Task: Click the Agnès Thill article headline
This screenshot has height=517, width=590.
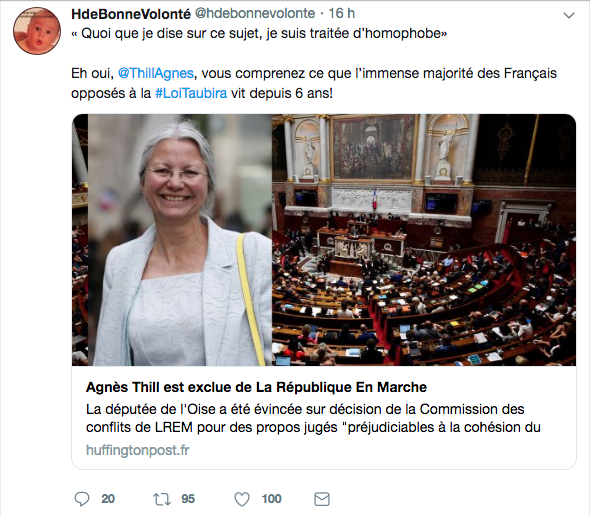Action: click(x=256, y=387)
